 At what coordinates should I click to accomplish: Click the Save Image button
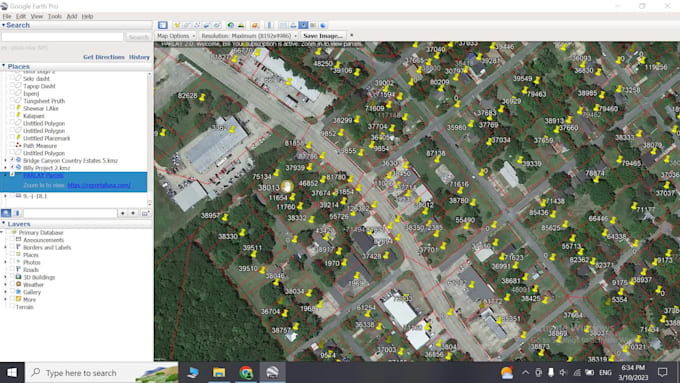pos(323,36)
